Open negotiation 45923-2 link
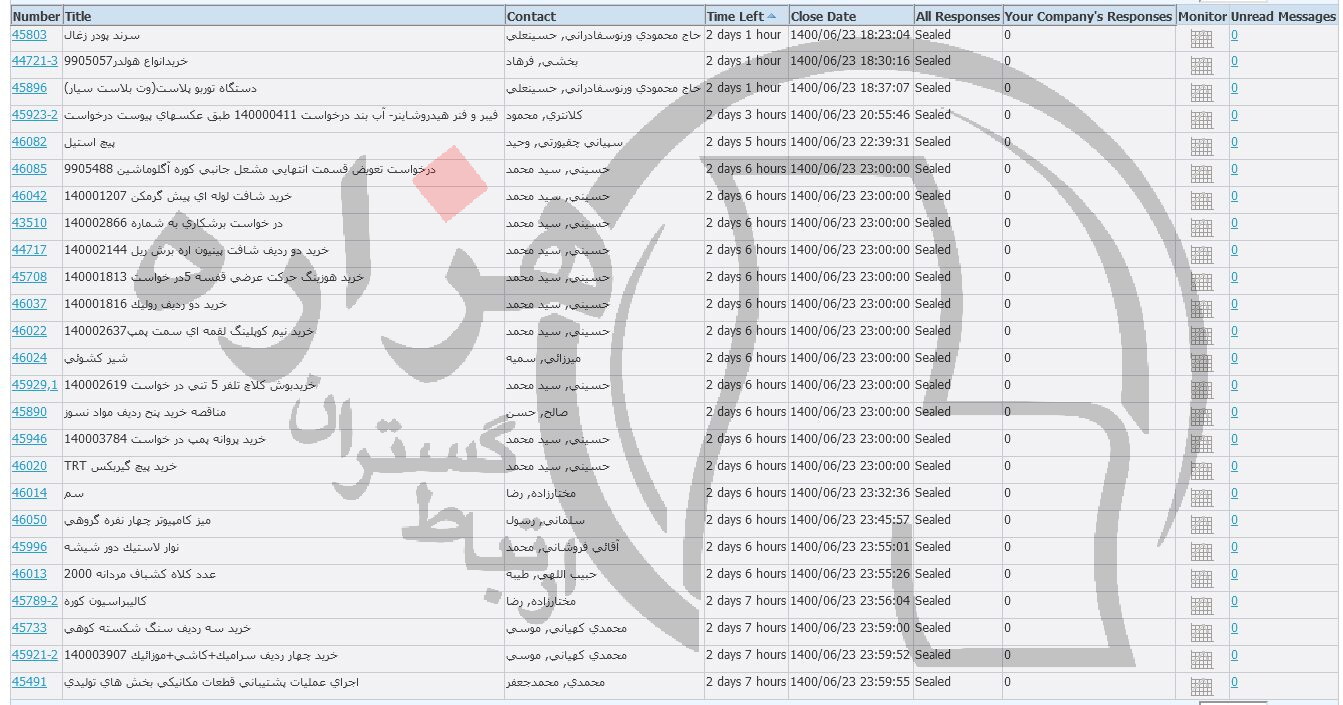Screen dimensions: 1343x705 (x=34, y=116)
